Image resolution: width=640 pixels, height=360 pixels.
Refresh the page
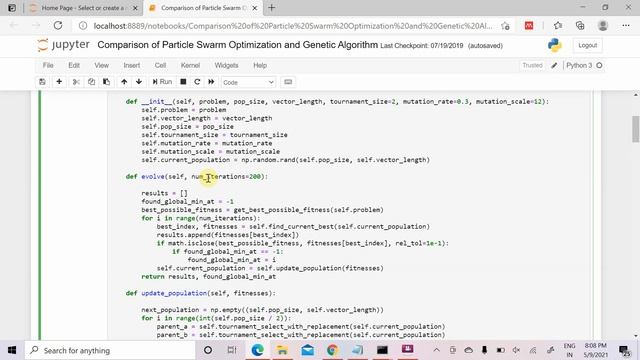point(58,26)
